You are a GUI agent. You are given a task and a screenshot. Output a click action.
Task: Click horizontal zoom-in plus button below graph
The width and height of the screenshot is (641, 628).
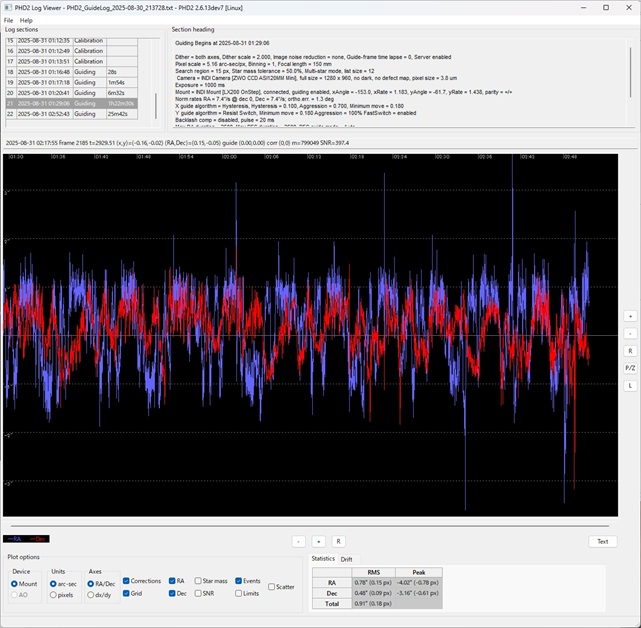click(x=319, y=541)
